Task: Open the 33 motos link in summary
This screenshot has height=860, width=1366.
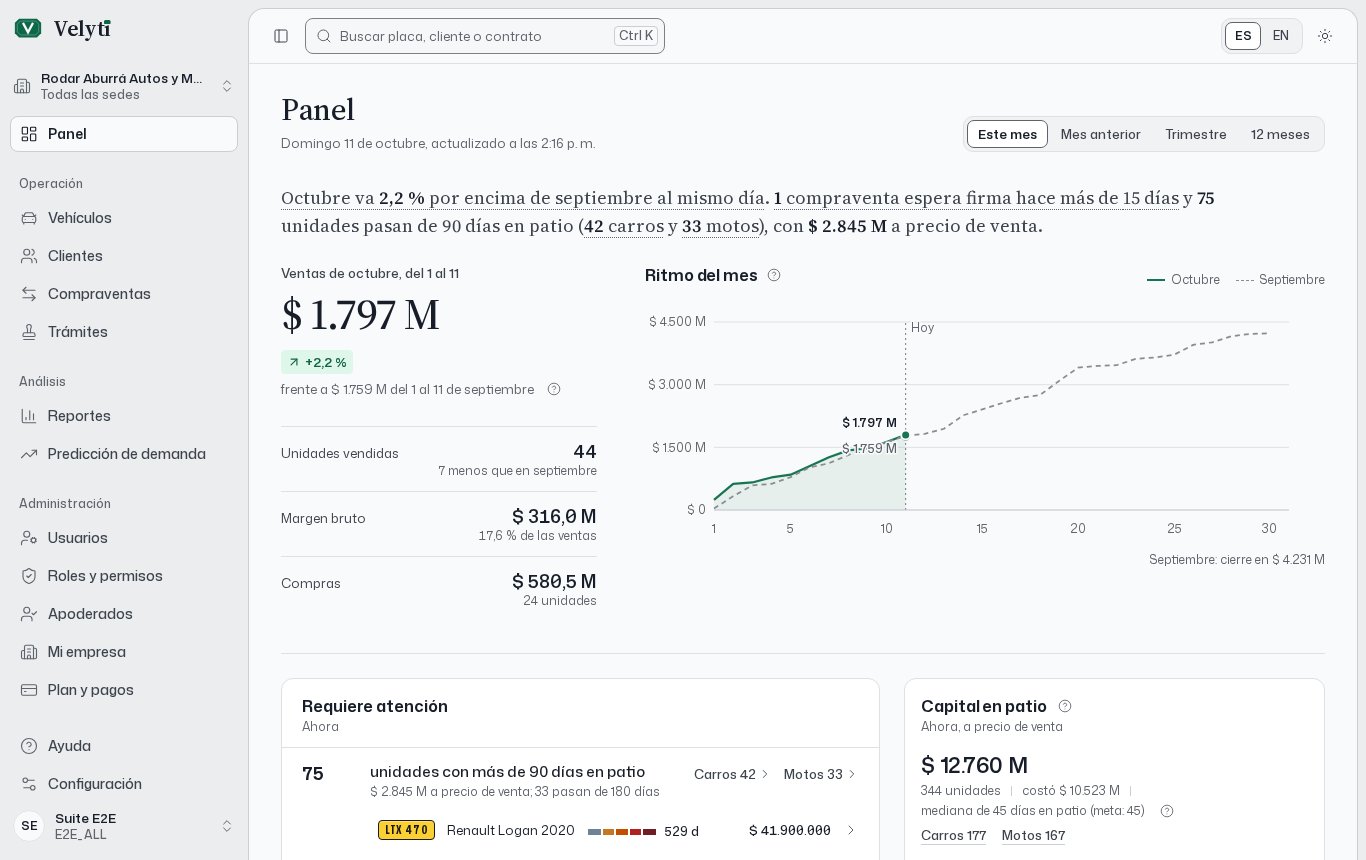Action: pyautogui.click(x=720, y=226)
